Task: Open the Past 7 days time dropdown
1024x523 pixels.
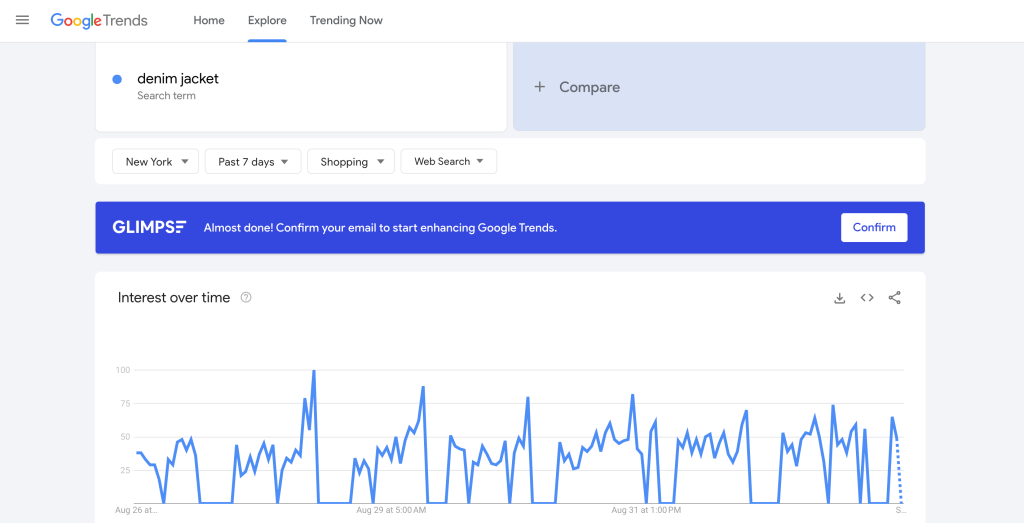Action: coord(253,161)
